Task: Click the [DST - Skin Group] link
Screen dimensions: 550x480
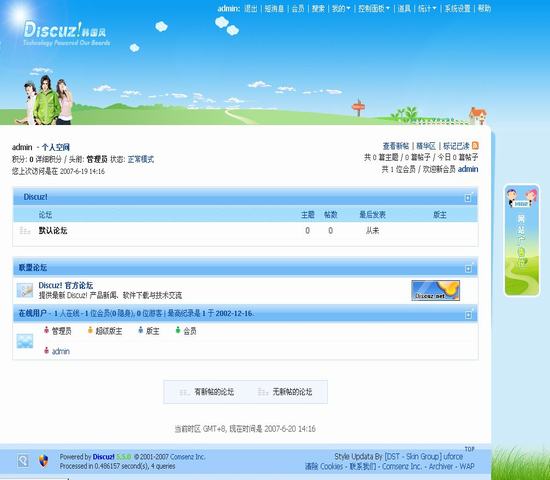Action: tap(413, 456)
